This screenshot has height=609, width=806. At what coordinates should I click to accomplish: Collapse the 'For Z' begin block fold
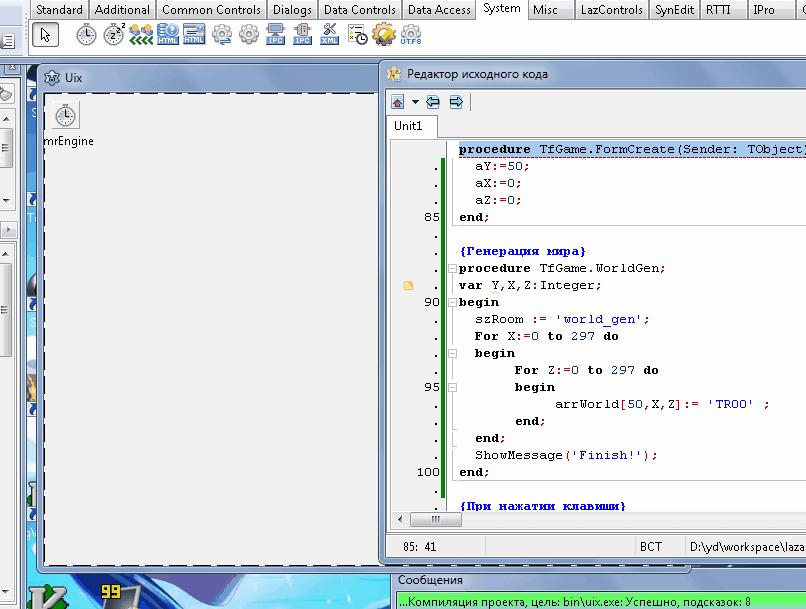tap(452, 387)
